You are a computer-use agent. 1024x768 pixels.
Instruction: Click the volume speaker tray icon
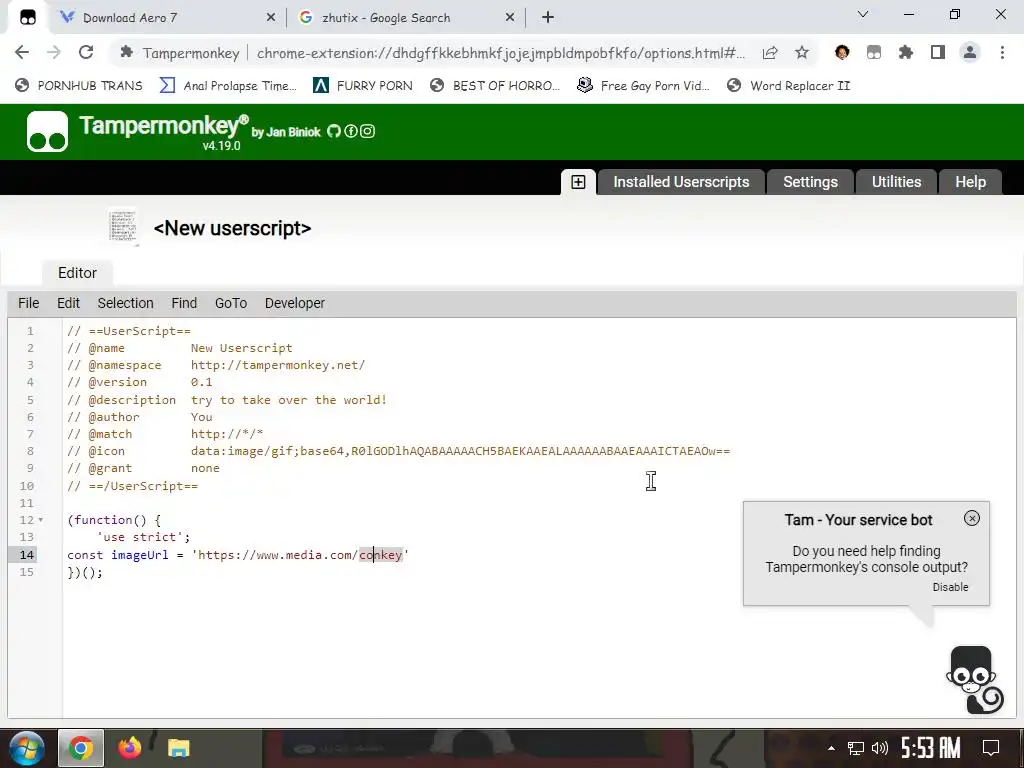pos(880,748)
